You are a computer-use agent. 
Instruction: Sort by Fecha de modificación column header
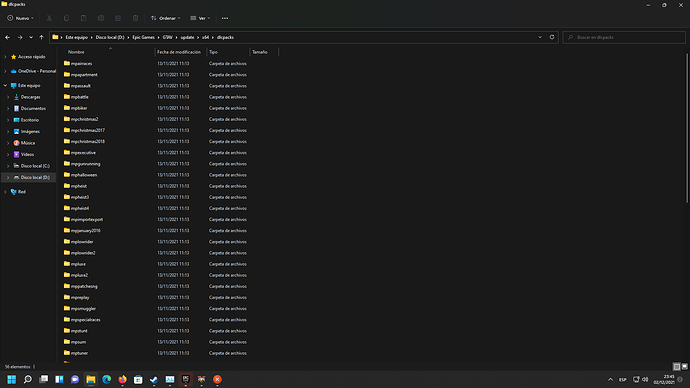(179, 52)
